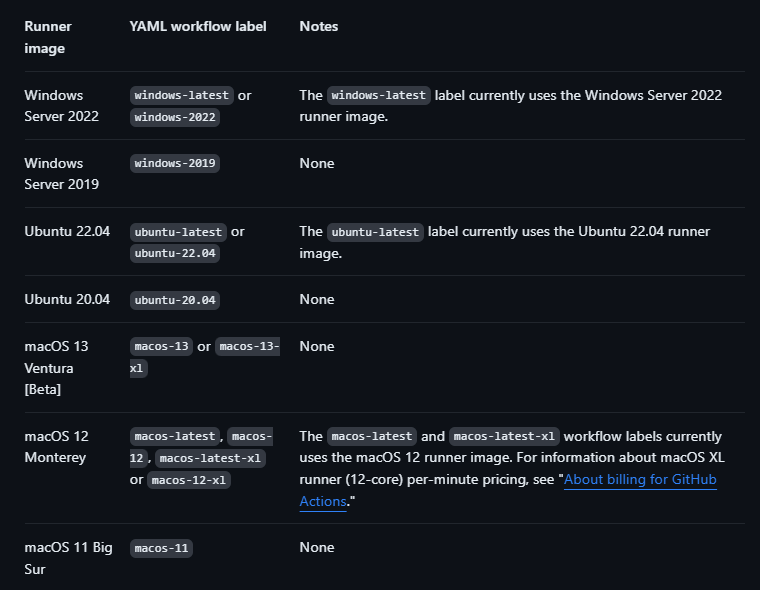
Task: Click the windows-latest label in YAML column
Action: click(x=182, y=96)
